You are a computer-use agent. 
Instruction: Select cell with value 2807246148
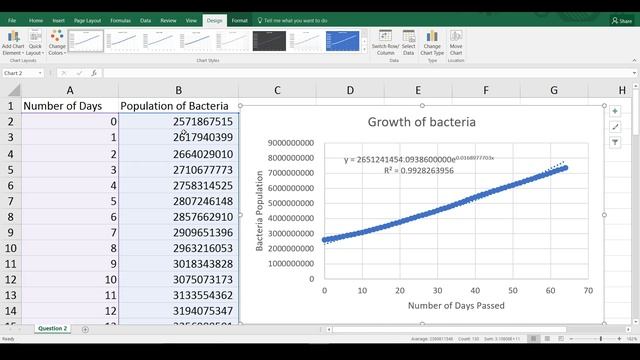178,201
